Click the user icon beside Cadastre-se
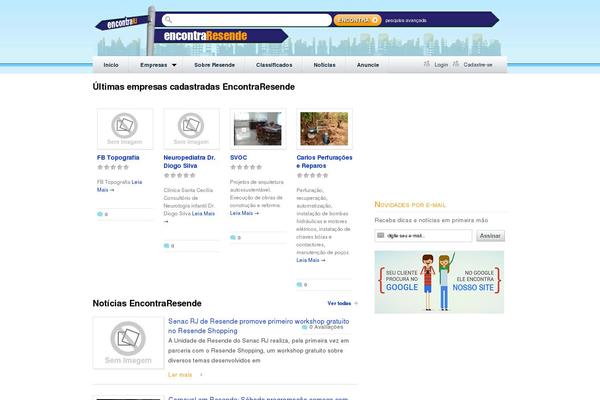 [x=456, y=64]
